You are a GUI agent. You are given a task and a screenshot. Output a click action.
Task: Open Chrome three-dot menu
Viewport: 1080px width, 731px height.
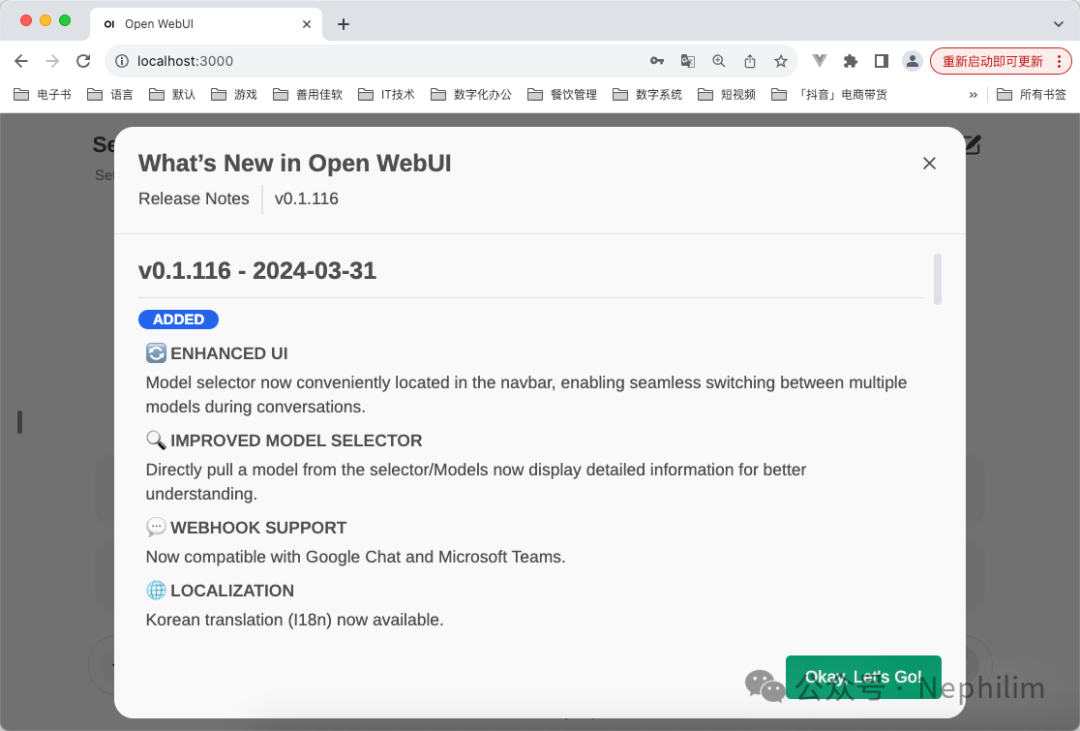(1059, 61)
